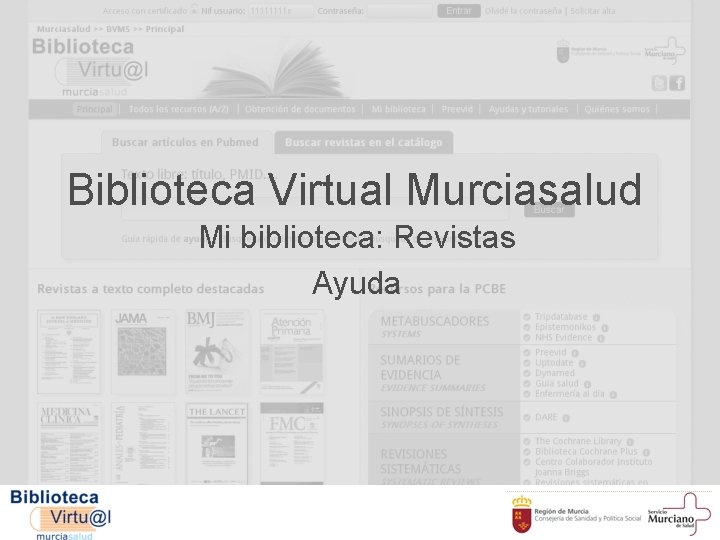720x540 pixels.
Task: Open the NHS Evidence resource link
Action: click(x=563, y=338)
